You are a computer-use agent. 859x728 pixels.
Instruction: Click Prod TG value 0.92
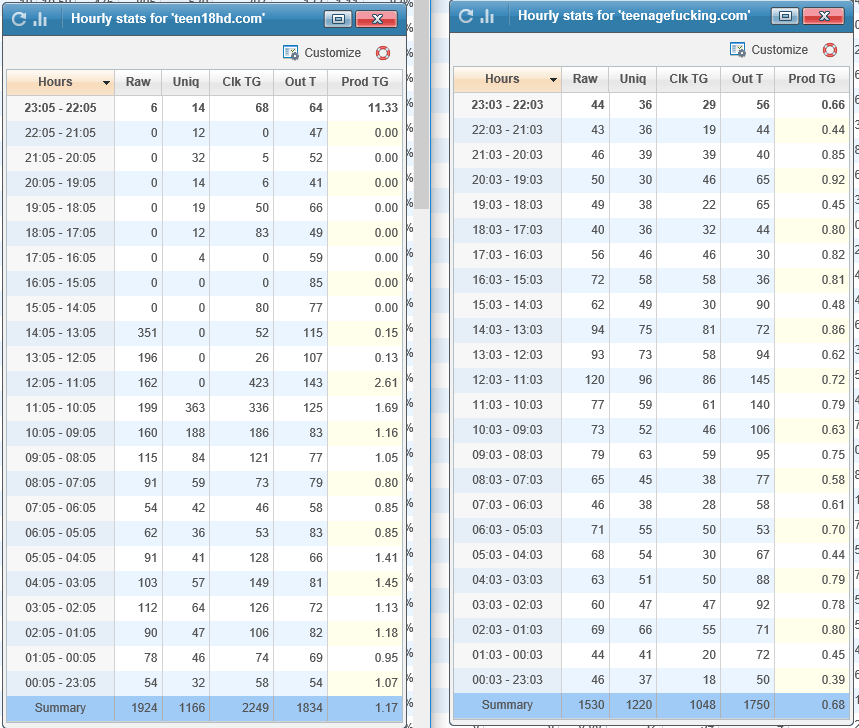pos(833,180)
